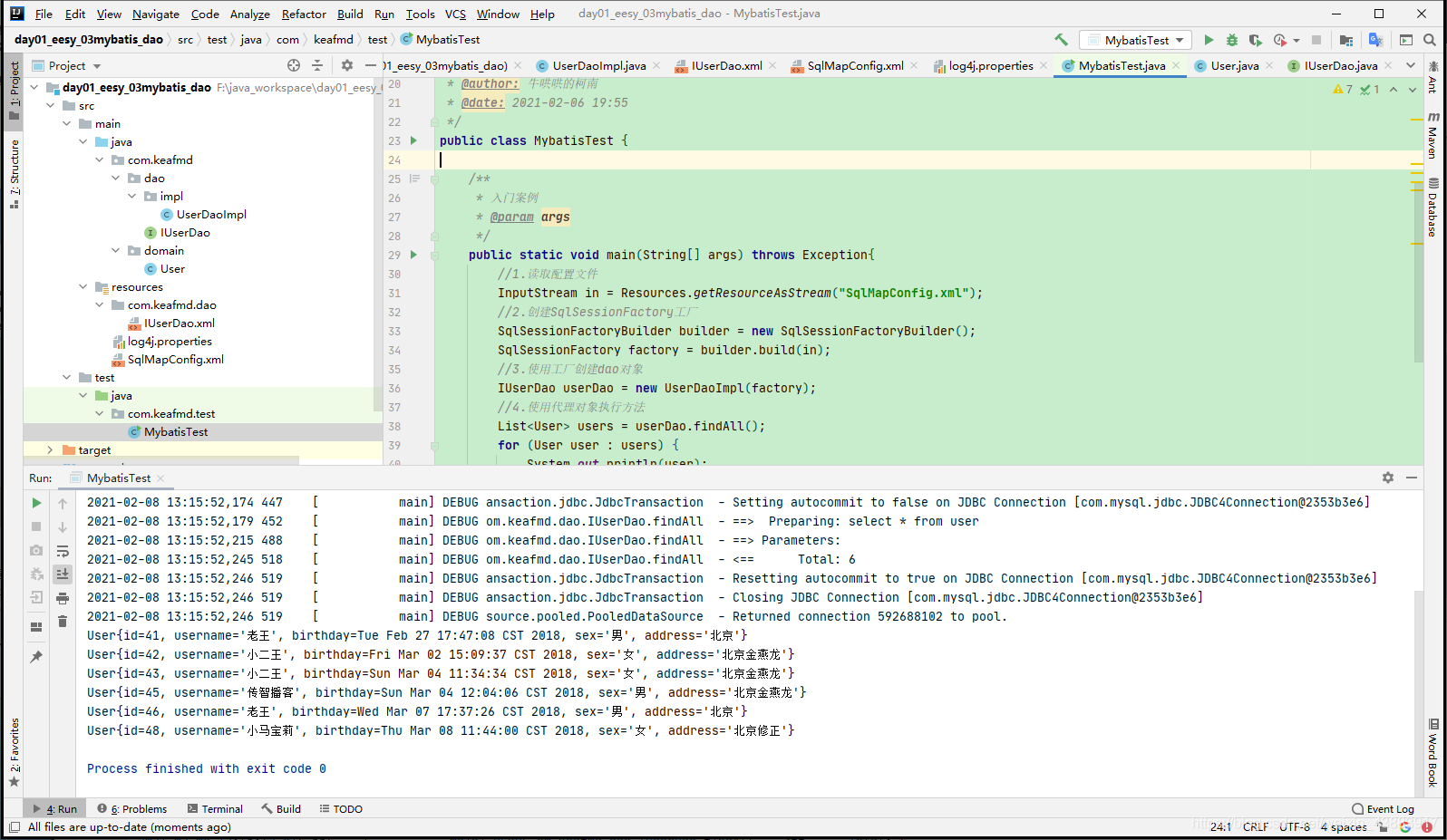Select IUserDao.xml in the project tree
This screenshot has height=840, width=1447.
[180, 323]
